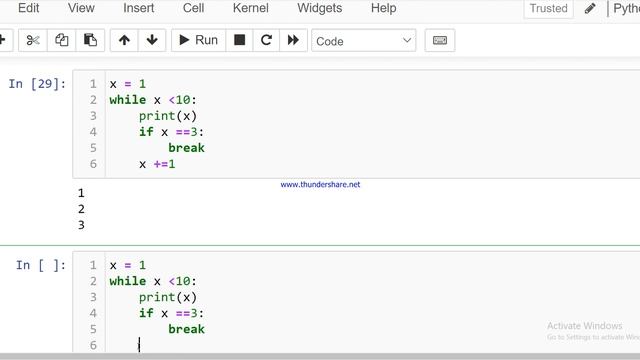Click 'while x <10:' in the unexecuted cell

tap(153, 281)
